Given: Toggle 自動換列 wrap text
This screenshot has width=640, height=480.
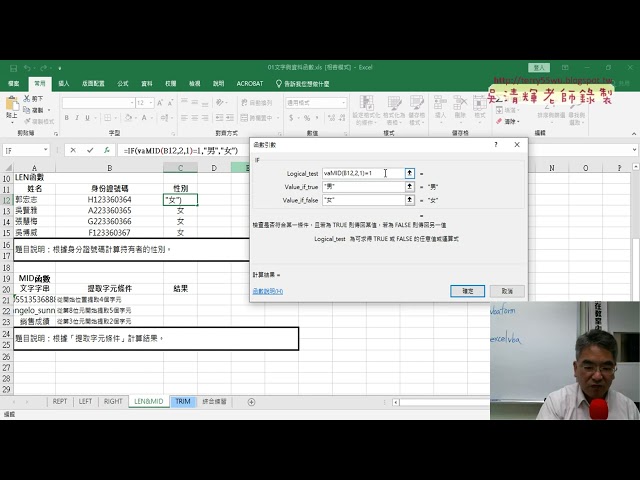Looking at the screenshot, I should [256, 103].
